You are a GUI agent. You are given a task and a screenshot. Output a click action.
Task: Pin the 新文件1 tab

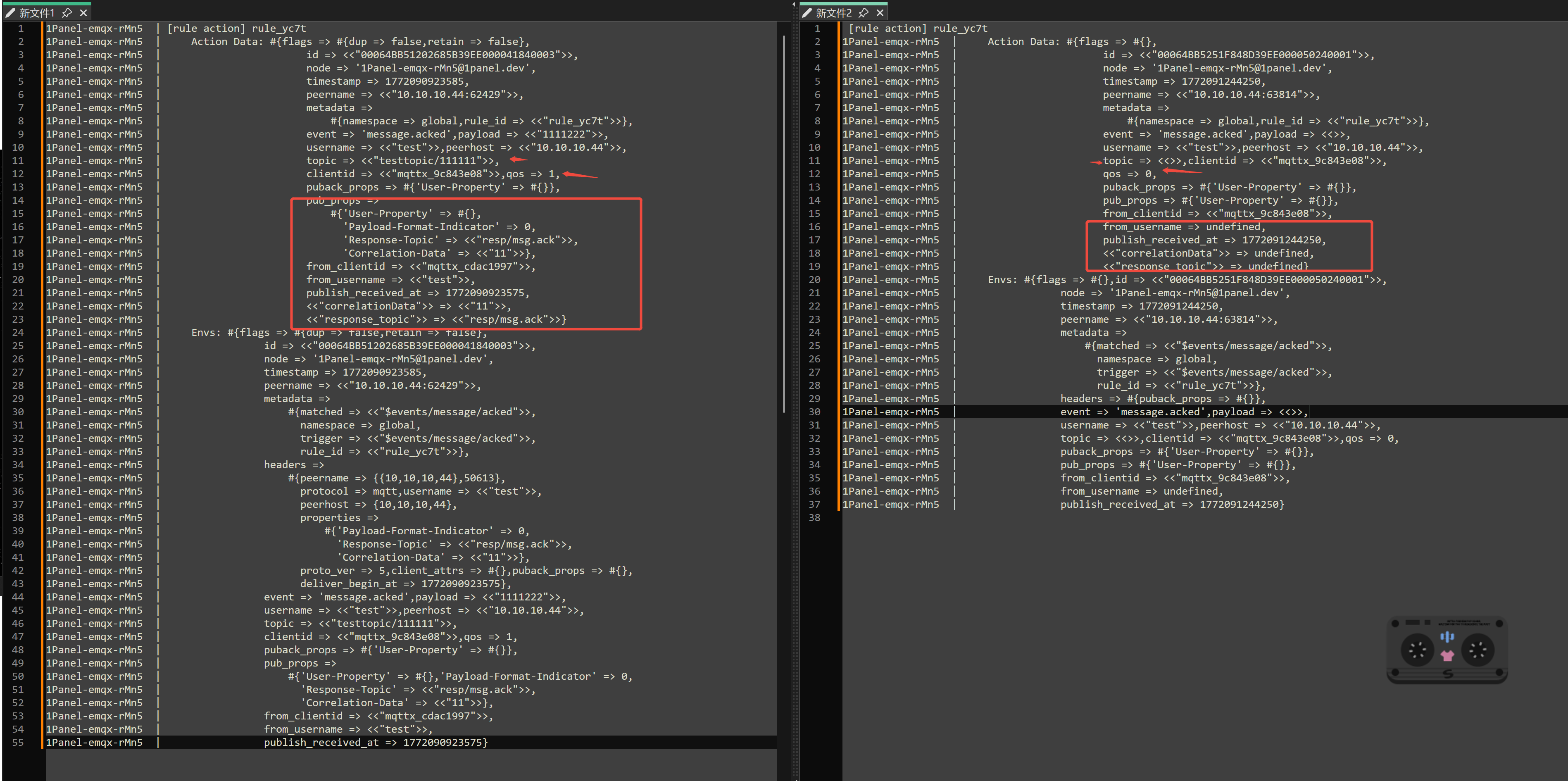click(67, 13)
